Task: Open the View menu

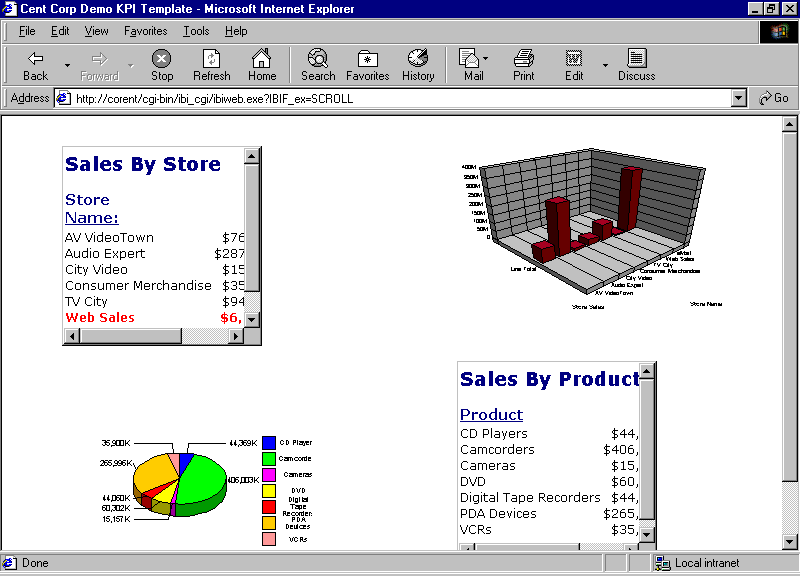Action: click(x=96, y=31)
